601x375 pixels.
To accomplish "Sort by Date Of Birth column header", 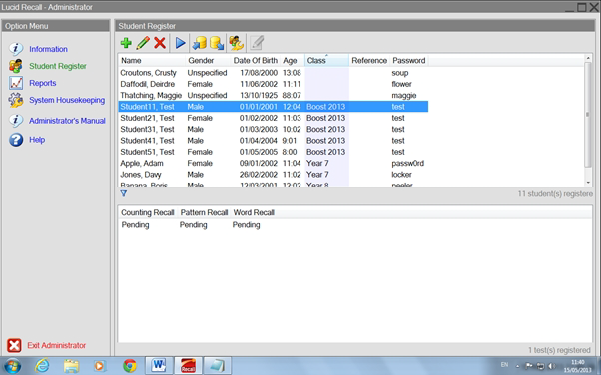I will (x=256, y=61).
